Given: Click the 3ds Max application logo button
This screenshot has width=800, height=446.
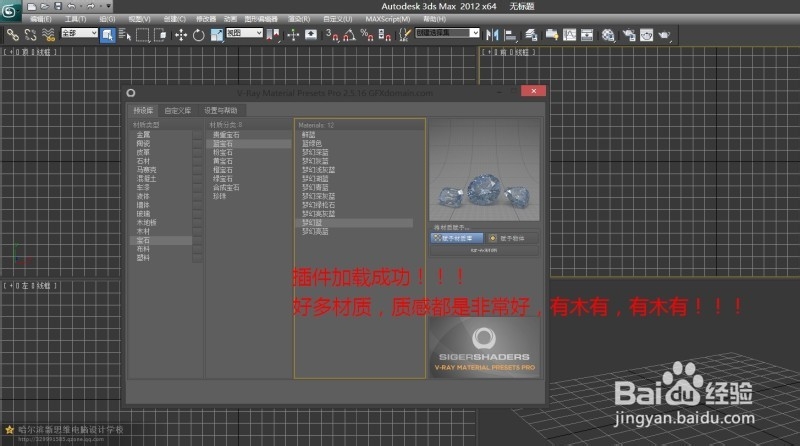Looking at the screenshot, I should pos(13,10).
